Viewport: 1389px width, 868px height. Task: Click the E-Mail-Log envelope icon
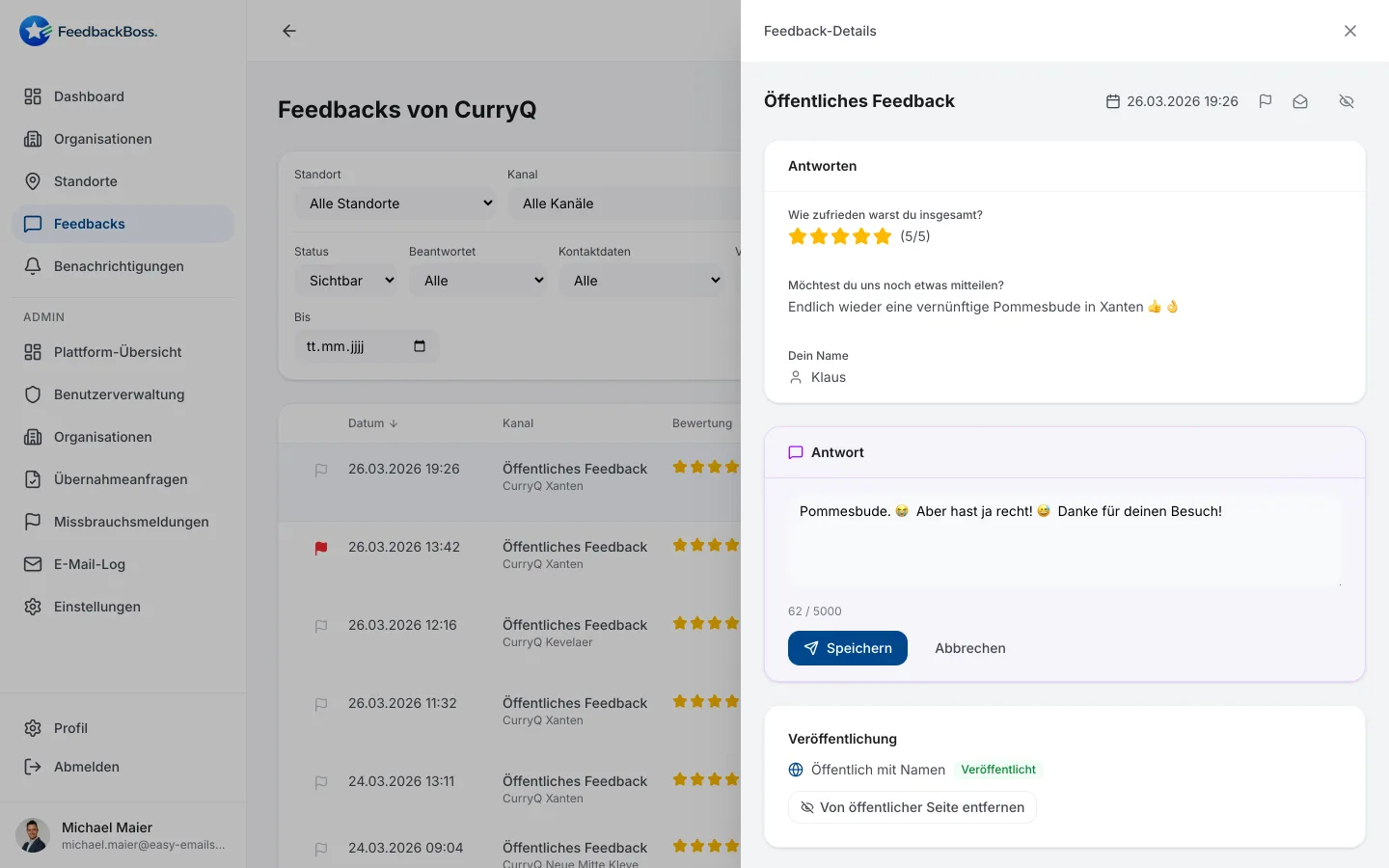pyautogui.click(x=33, y=564)
